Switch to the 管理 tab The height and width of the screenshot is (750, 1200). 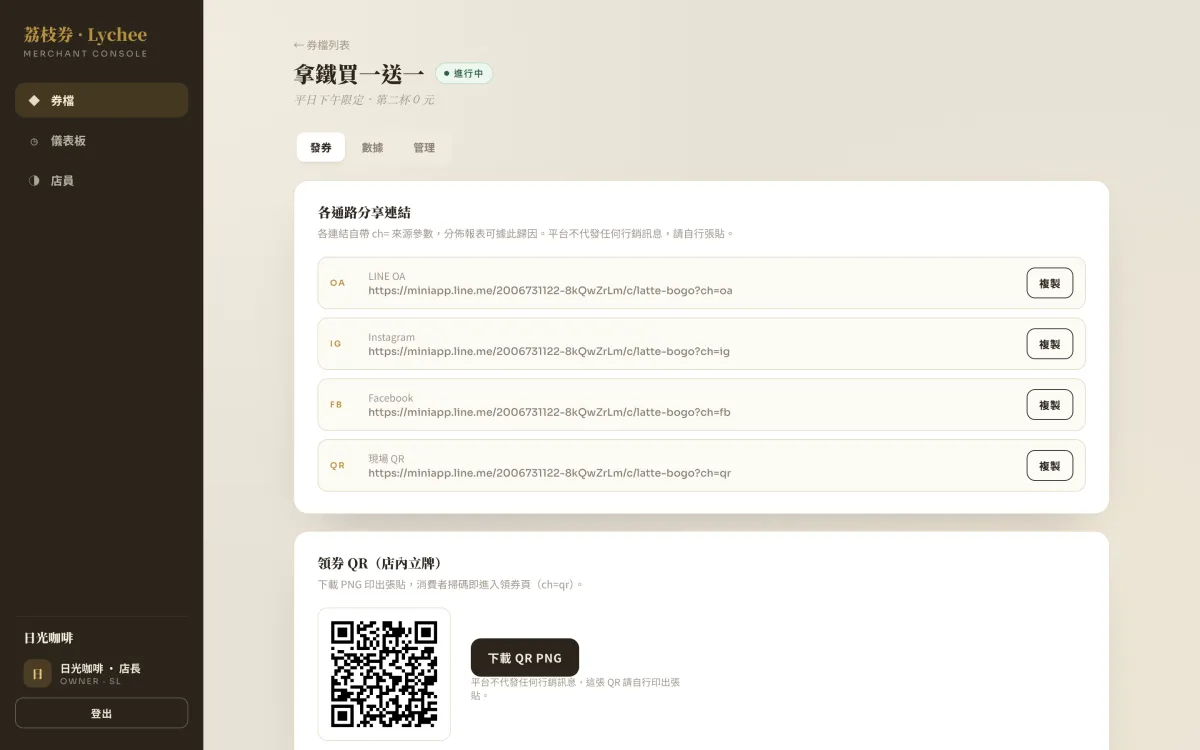tap(424, 147)
